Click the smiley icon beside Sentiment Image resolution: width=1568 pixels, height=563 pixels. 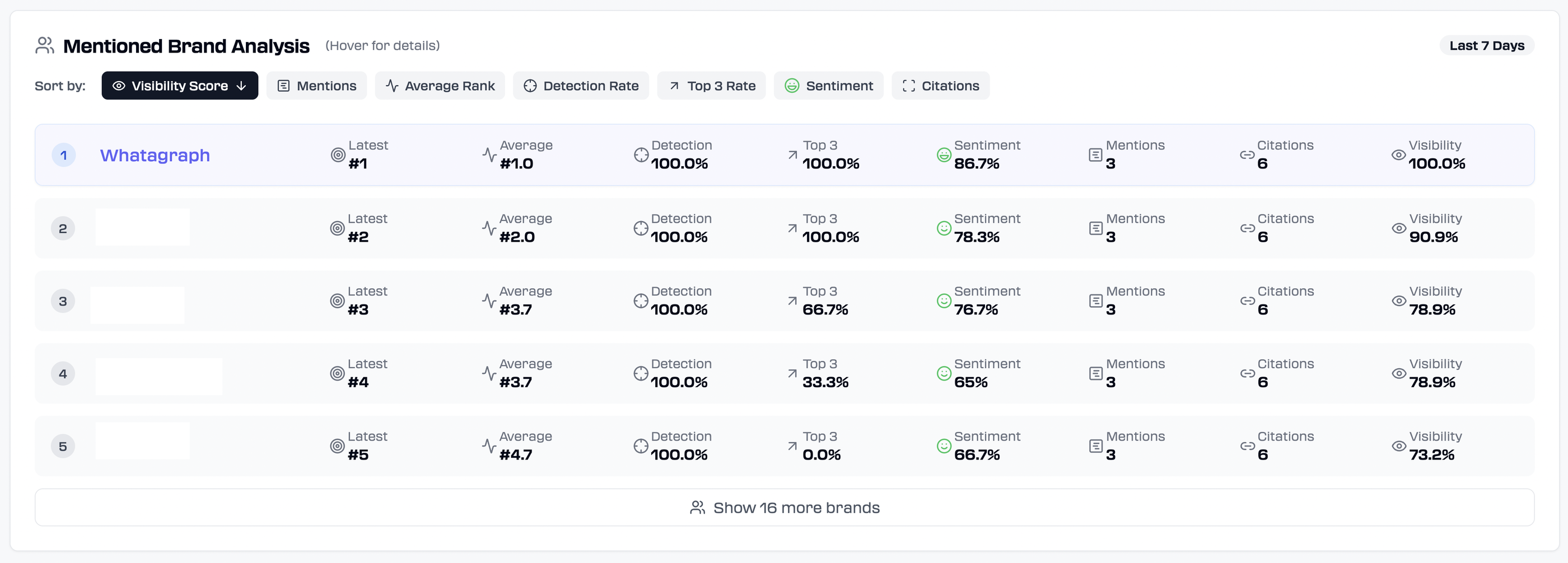(x=943, y=155)
